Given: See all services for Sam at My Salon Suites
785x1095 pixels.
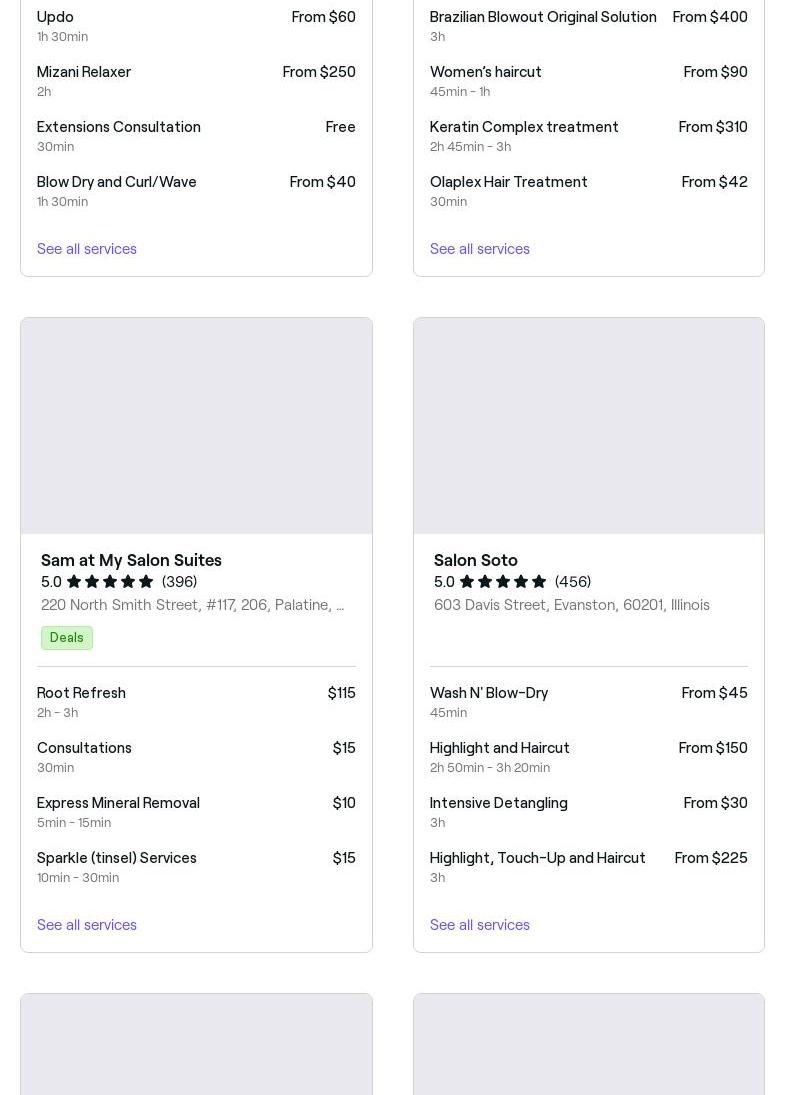Looking at the screenshot, I should tap(87, 925).
